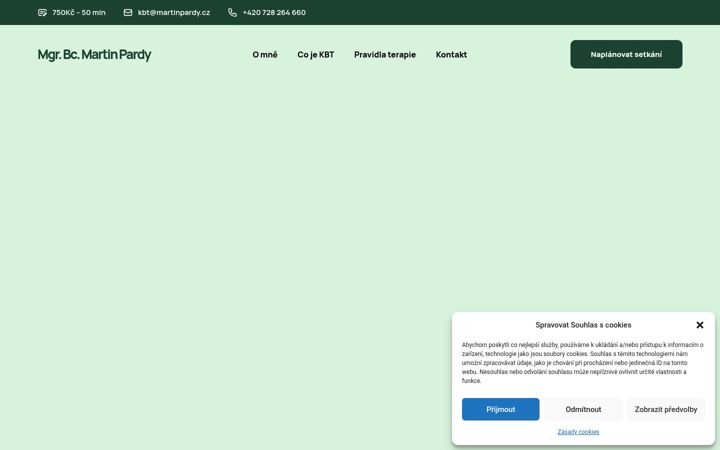Click the price card icon

(x=42, y=12)
